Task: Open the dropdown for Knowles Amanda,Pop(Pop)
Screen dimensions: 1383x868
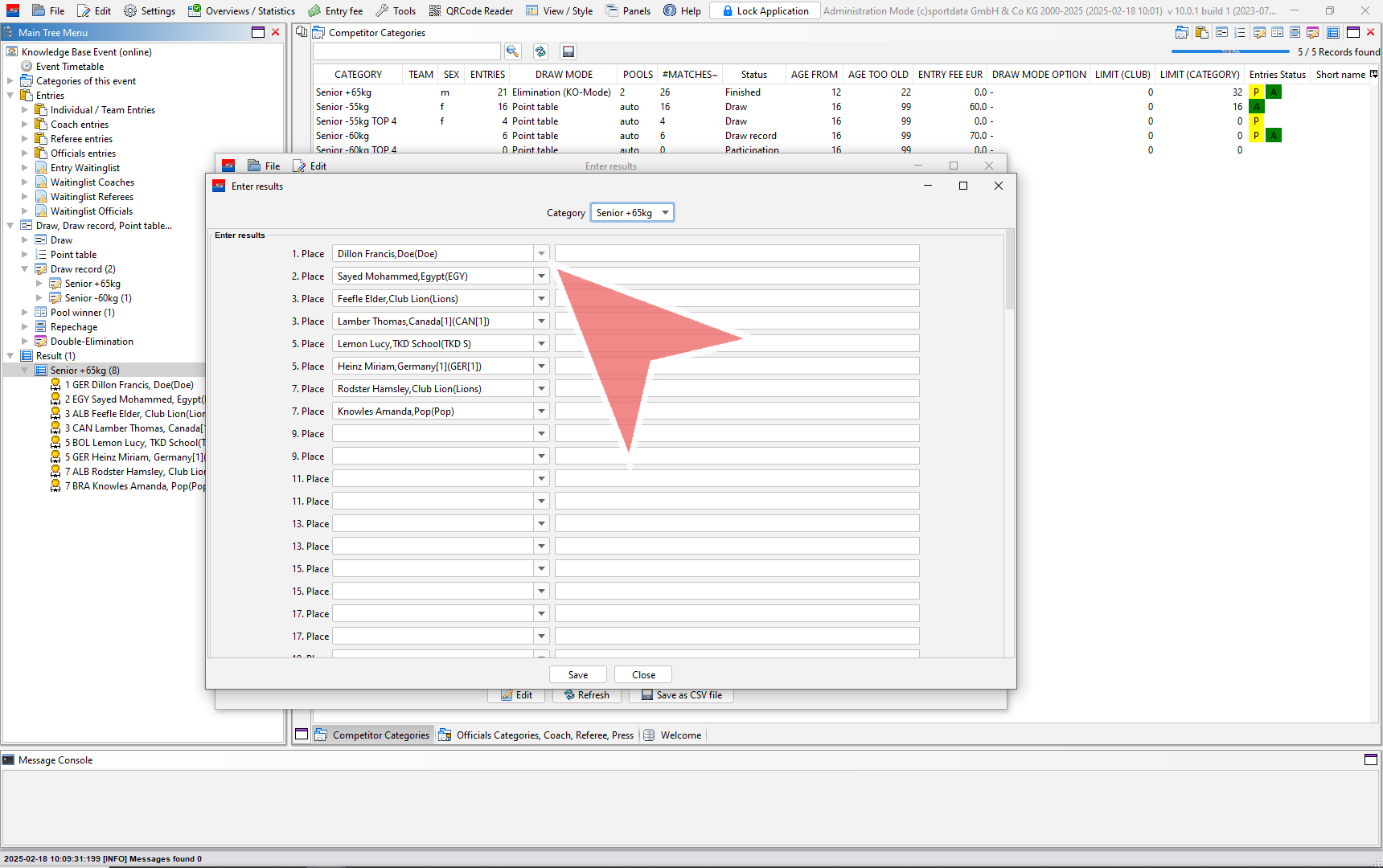Action: click(542, 411)
